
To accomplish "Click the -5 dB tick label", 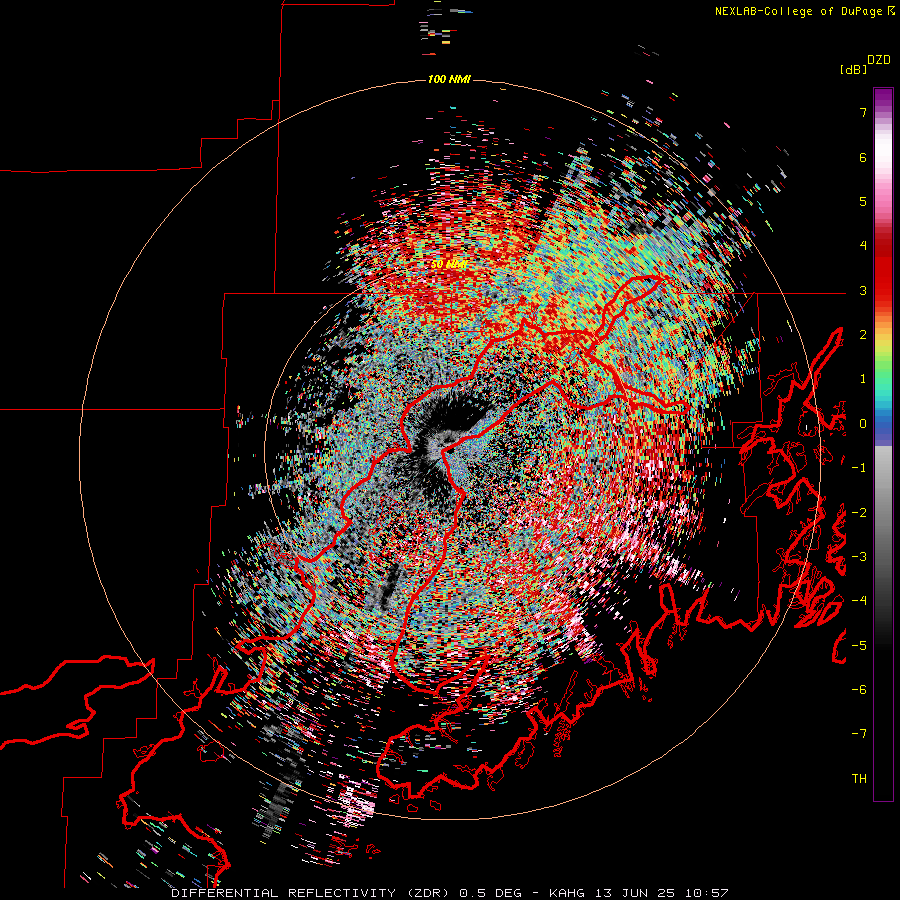I will tap(859, 646).
